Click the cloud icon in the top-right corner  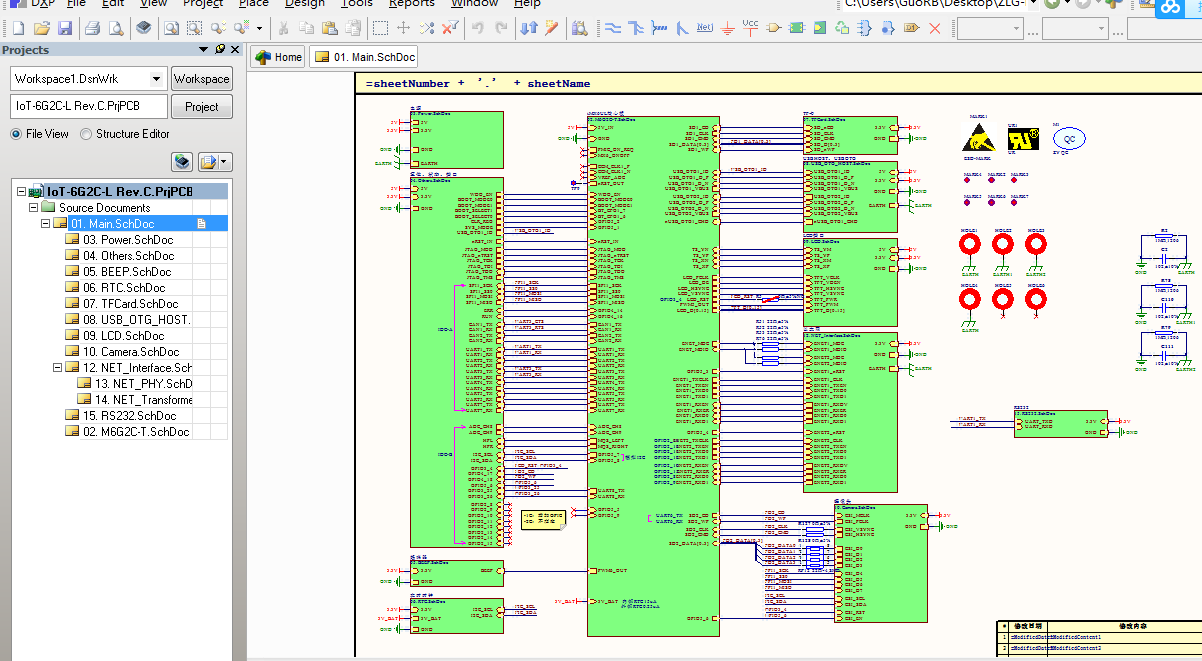tap(1170, 8)
